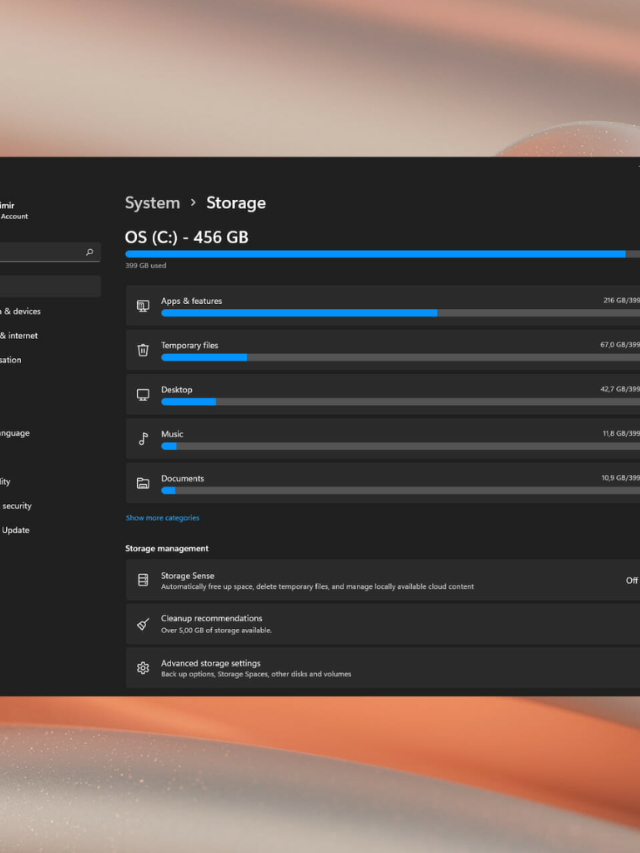This screenshot has height=853, width=640.
Task: Click the 'OS (C:) - 456 GB' heading
Action: point(187,237)
